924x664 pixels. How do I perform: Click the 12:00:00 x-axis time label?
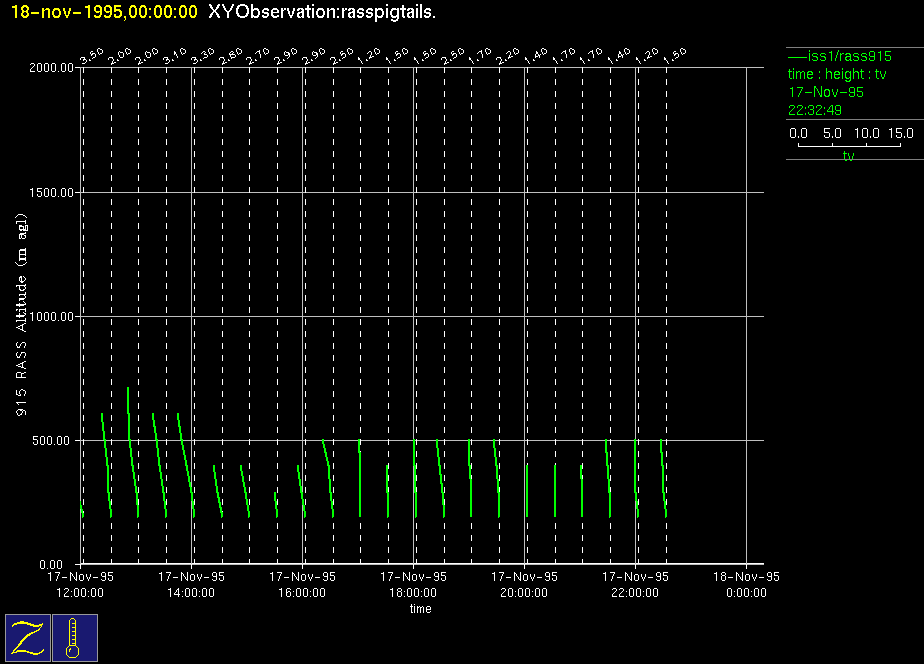(x=80, y=592)
